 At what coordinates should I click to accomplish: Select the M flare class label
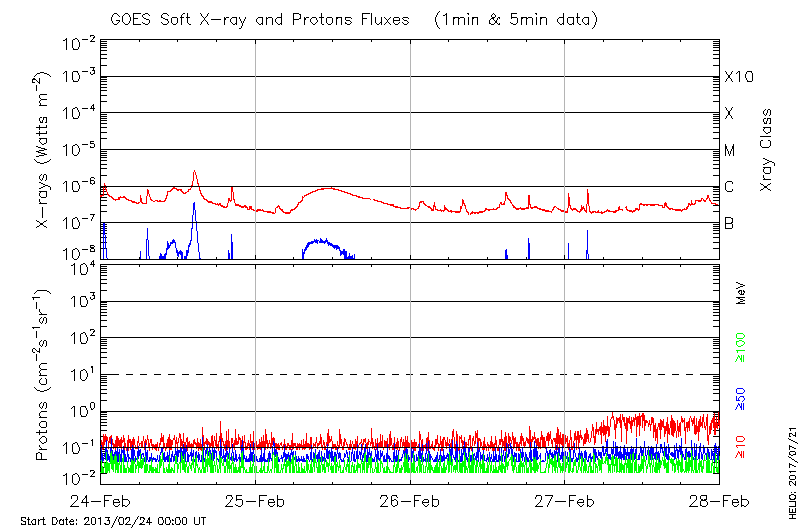tap(730, 151)
